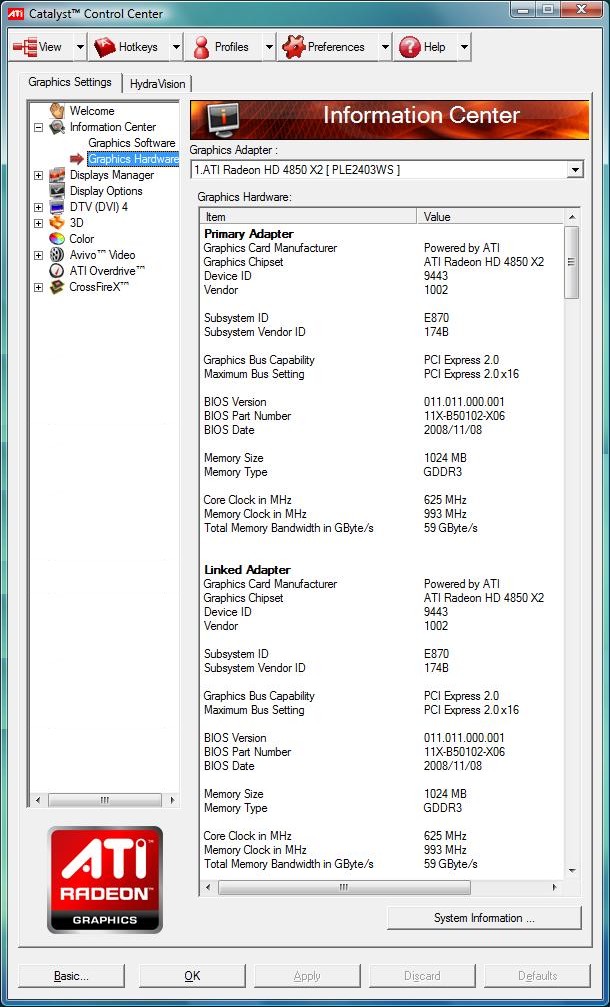Expand the Avivo Video node
This screenshot has height=1007, width=610.
(39, 256)
